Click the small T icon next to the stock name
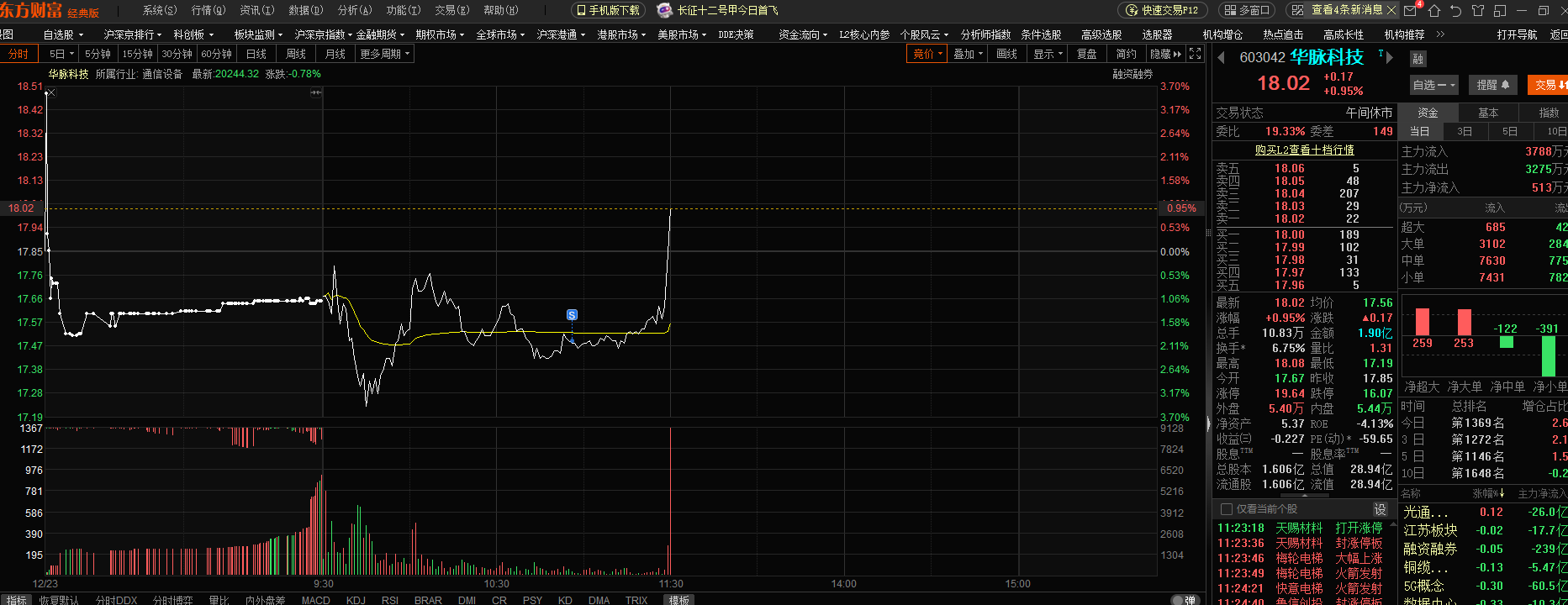This screenshot has height=605, width=1568. pyautogui.click(x=1381, y=54)
